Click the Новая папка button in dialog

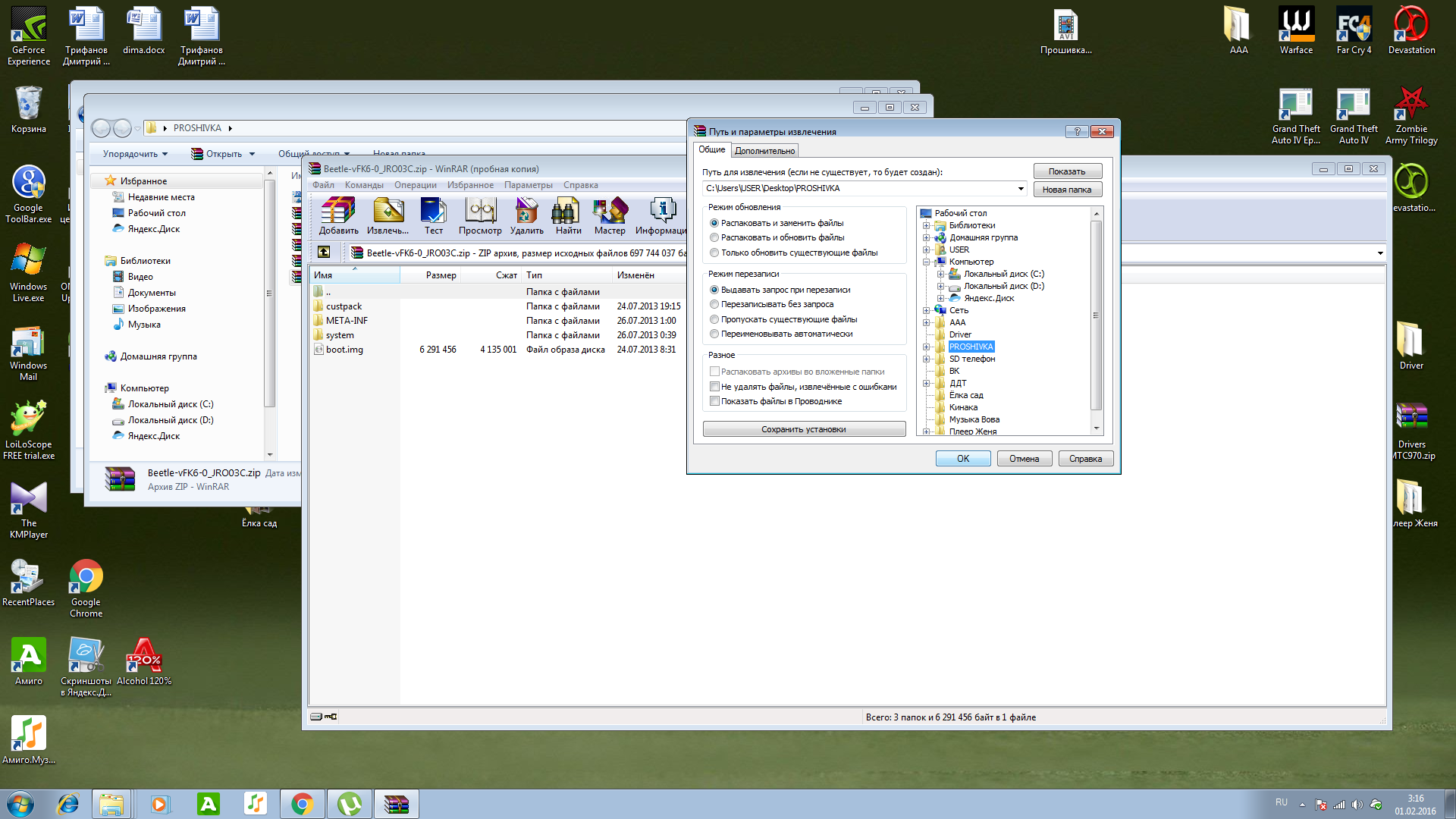(x=1067, y=190)
